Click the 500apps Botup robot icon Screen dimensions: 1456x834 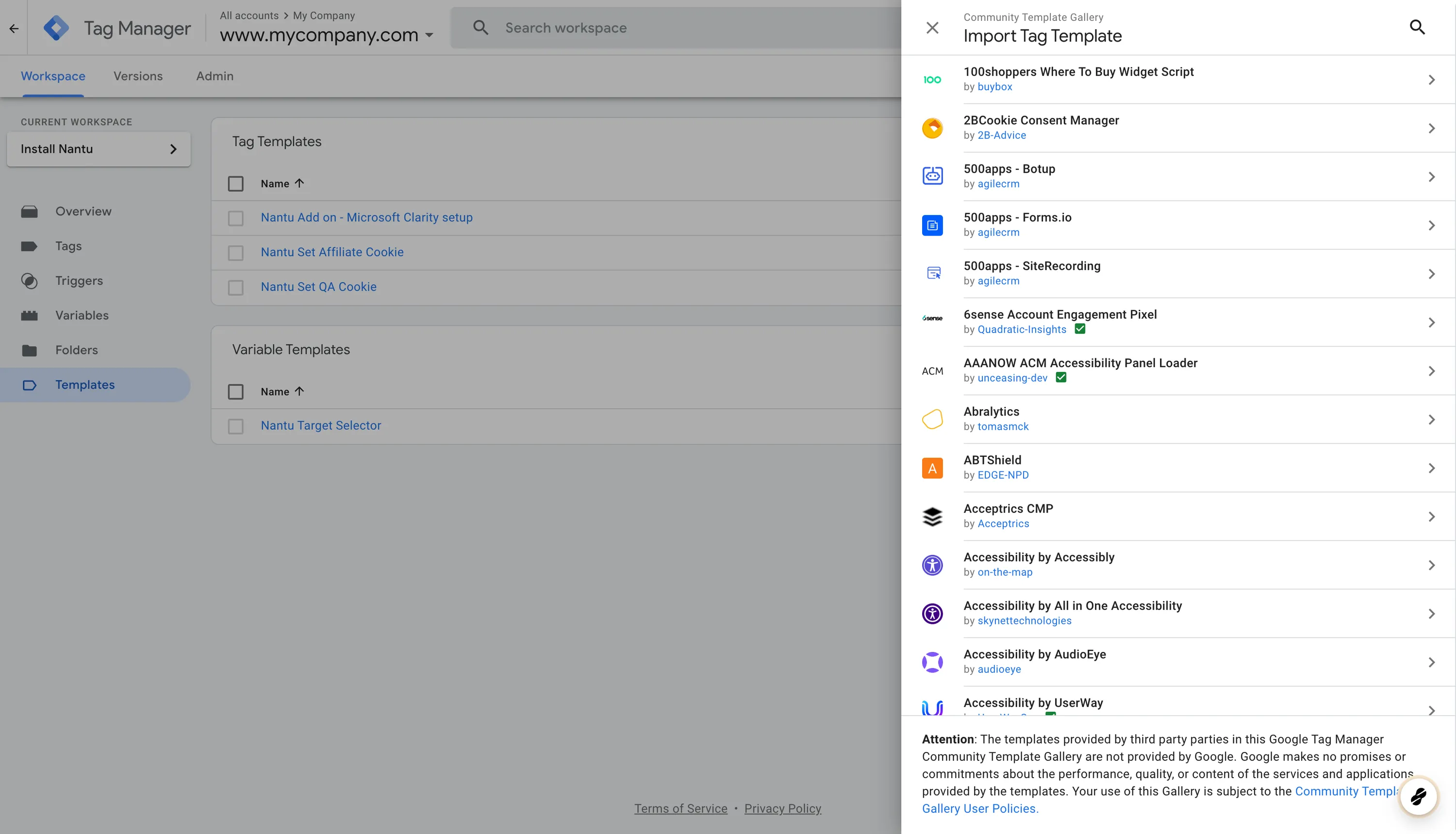932,176
